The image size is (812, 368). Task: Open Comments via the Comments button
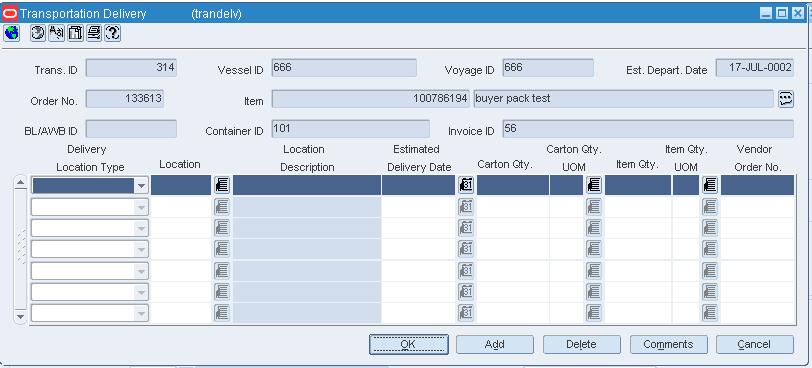tap(669, 344)
